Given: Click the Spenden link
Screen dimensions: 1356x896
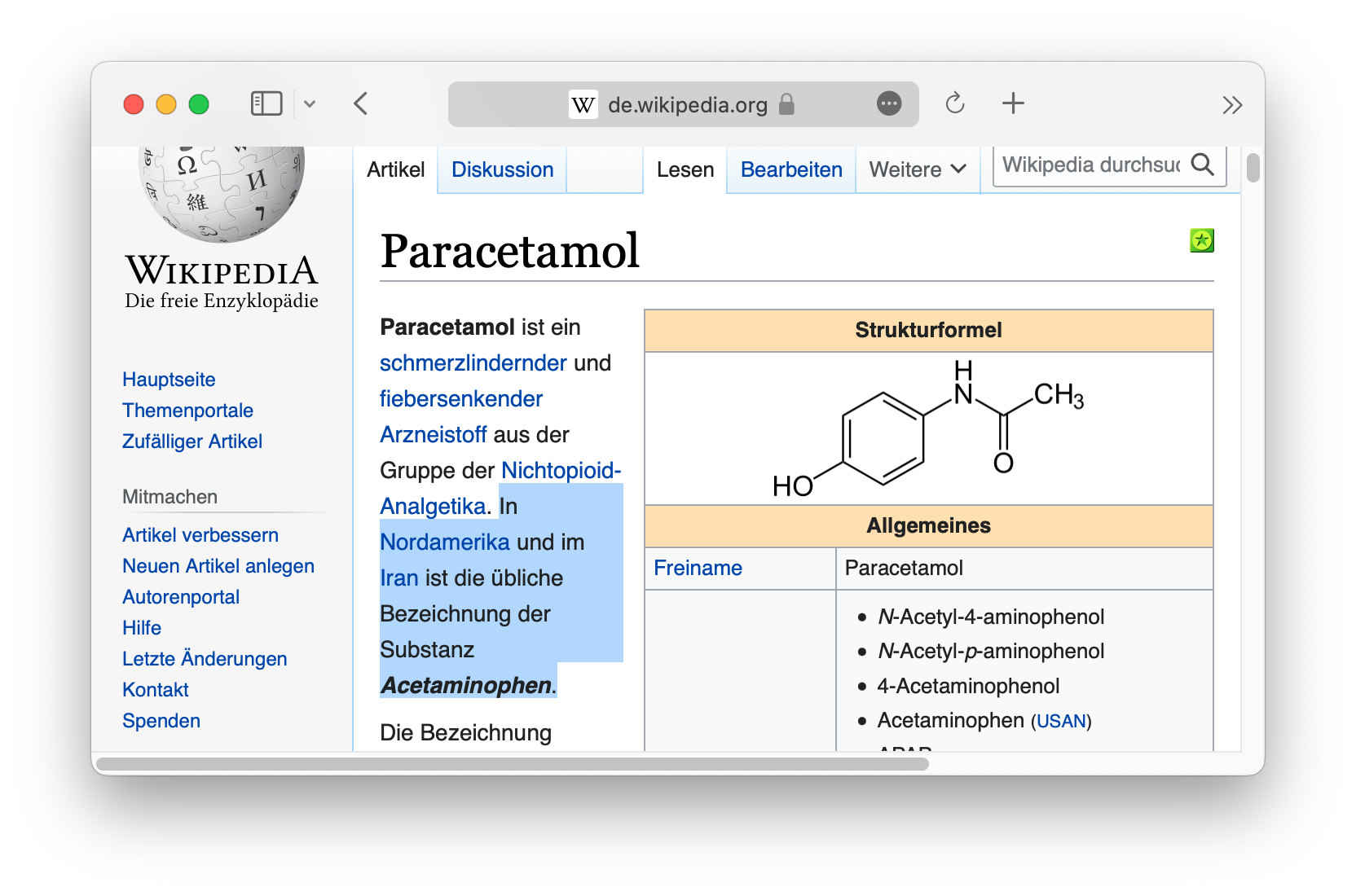Looking at the screenshot, I should coord(161,721).
